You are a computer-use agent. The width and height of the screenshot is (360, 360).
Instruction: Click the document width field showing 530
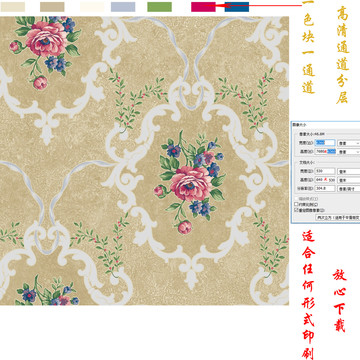(x=325, y=171)
